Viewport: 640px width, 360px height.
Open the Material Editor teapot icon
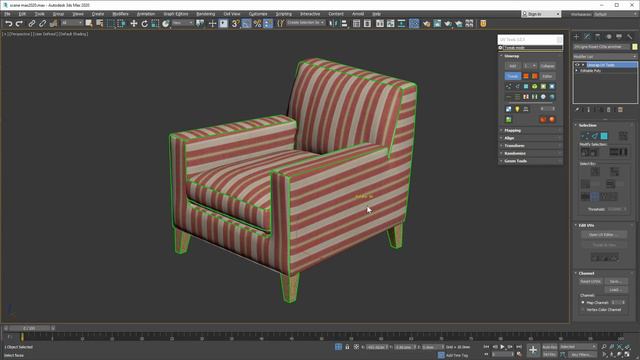(427, 24)
